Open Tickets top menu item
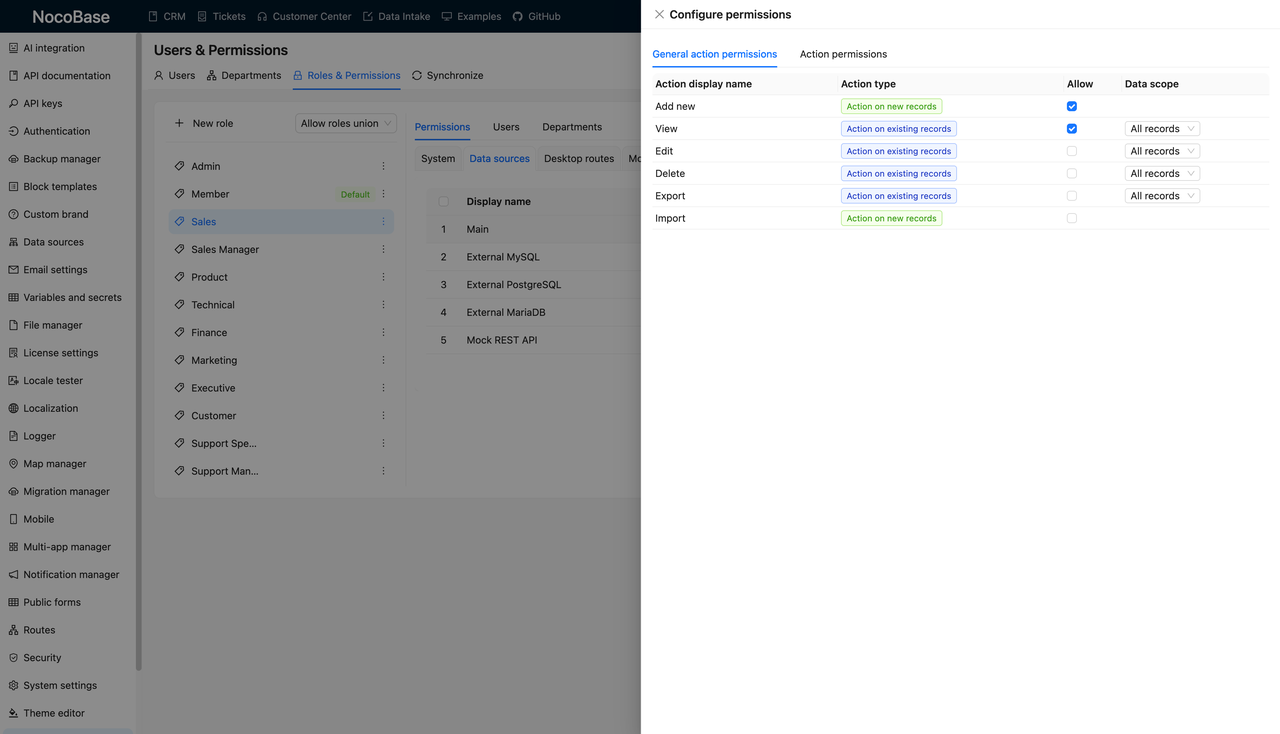The height and width of the screenshot is (734, 1280). click(x=221, y=16)
